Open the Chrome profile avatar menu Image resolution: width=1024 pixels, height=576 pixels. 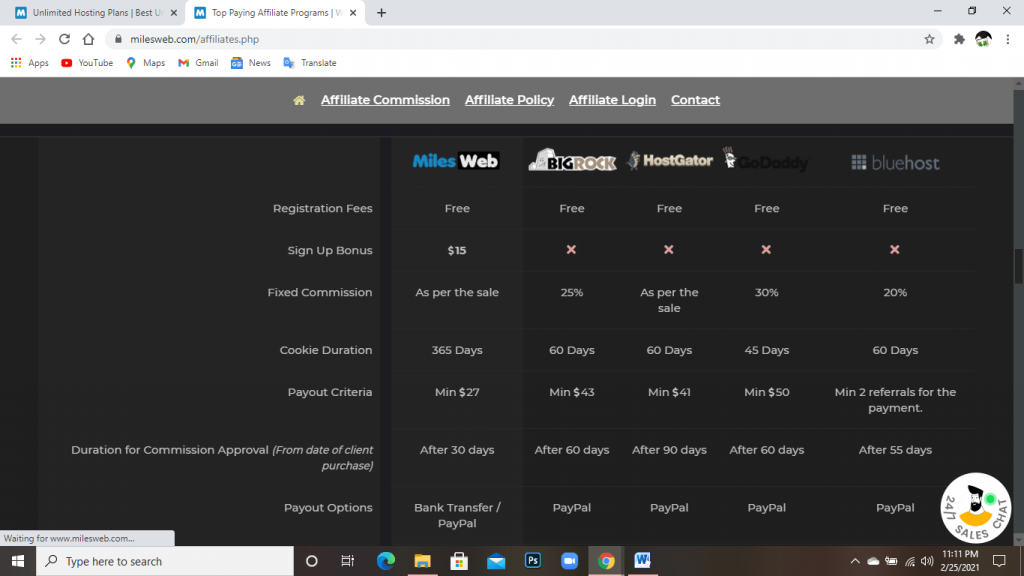(982, 38)
